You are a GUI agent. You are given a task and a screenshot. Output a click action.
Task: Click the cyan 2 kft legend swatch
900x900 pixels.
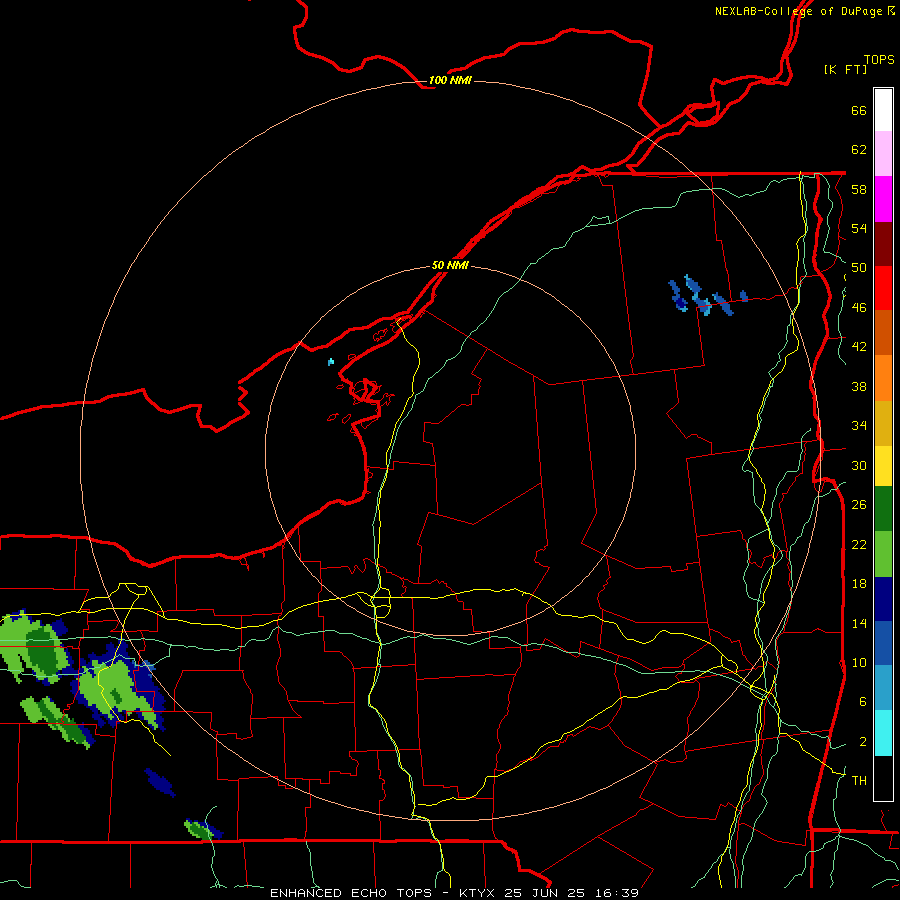click(x=883, y=733)
